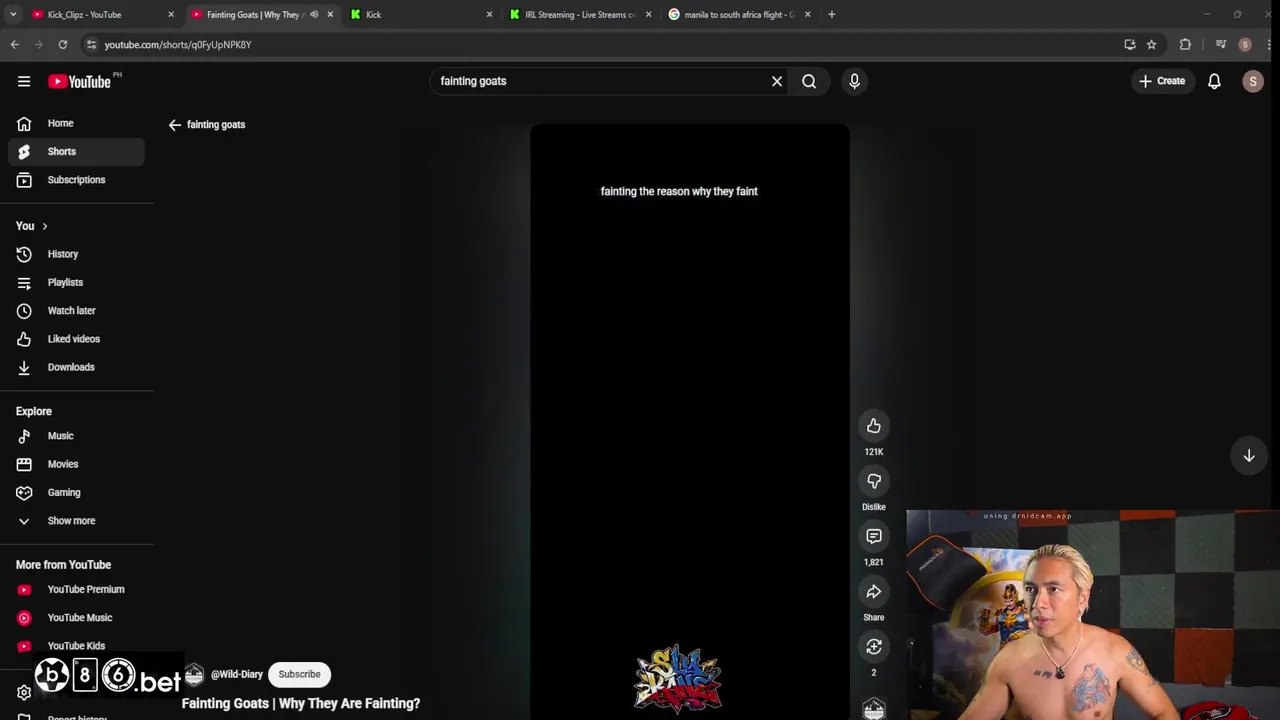Close the Fainting Goats tab
This screenshot has width=1280, height=720.
(330, 15)
